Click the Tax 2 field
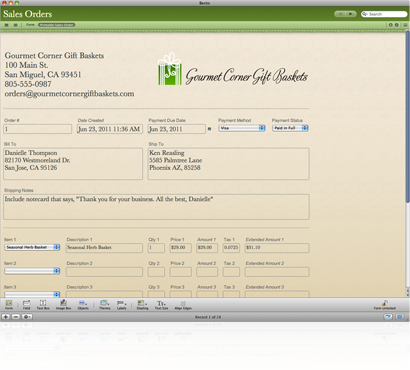410x370 pixels. click(x=231, y=272)
